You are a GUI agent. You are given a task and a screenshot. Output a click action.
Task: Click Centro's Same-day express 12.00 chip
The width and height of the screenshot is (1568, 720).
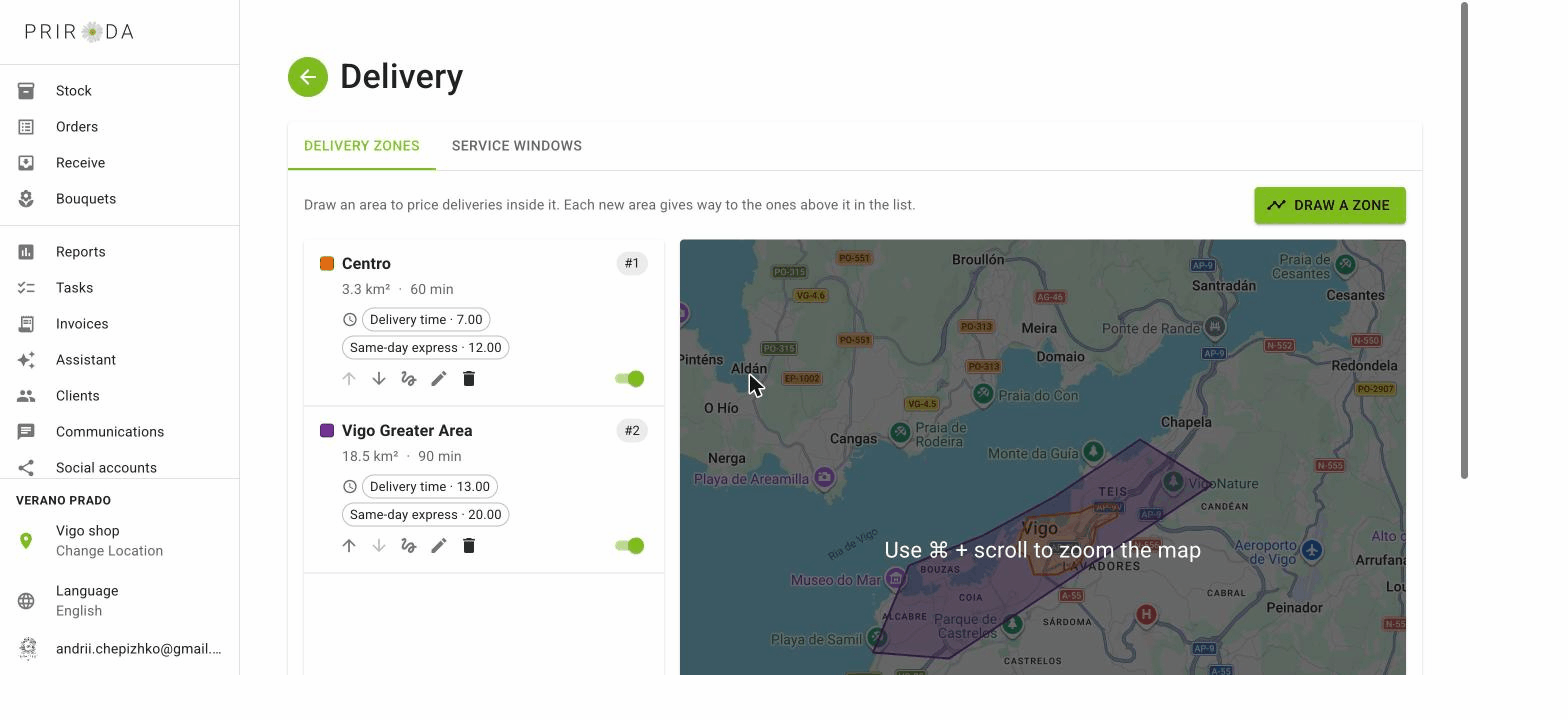tap(426, 348)
